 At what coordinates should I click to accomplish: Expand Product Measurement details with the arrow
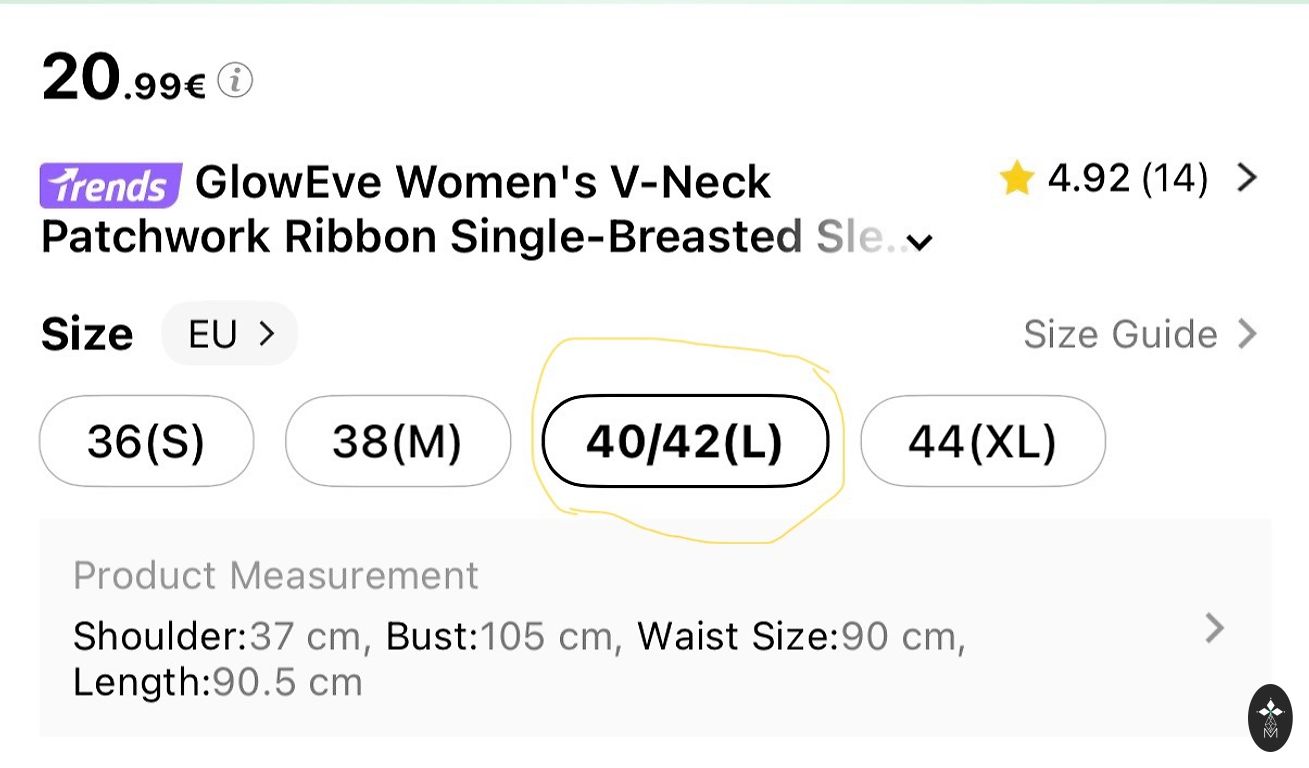click(1214, 628)
